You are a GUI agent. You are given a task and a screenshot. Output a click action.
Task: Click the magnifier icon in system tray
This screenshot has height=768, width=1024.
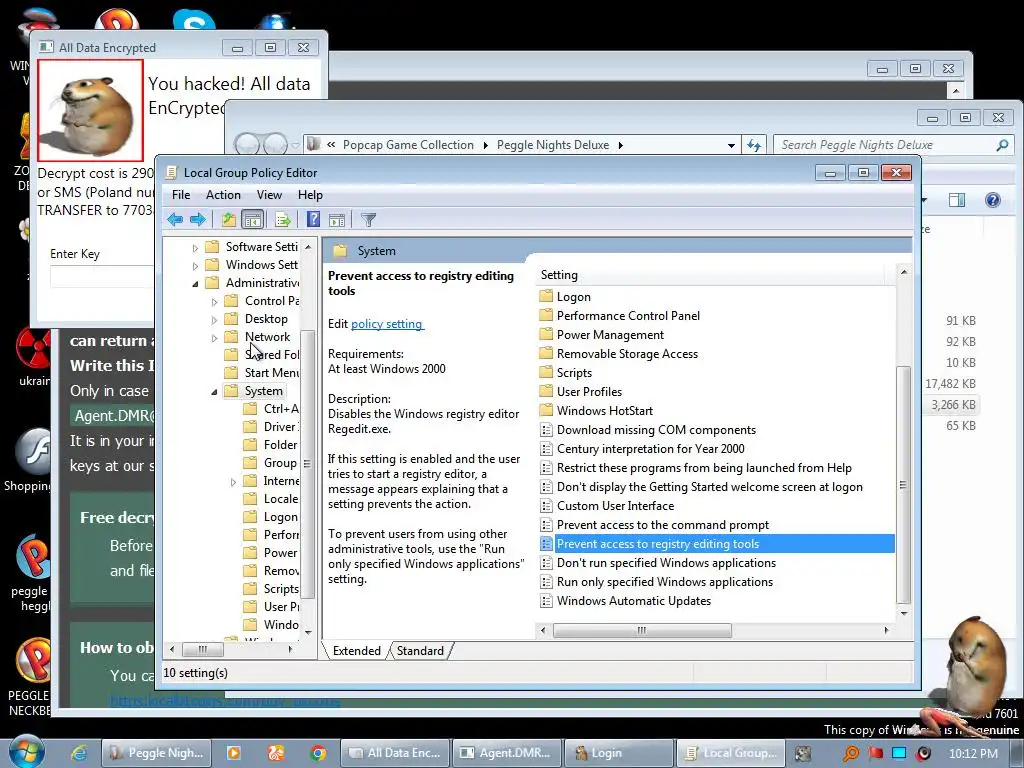850,753
